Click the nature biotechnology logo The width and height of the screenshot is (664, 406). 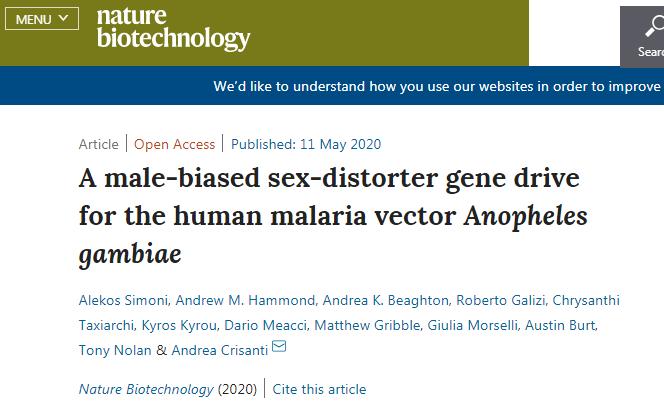tap(174, 28)
